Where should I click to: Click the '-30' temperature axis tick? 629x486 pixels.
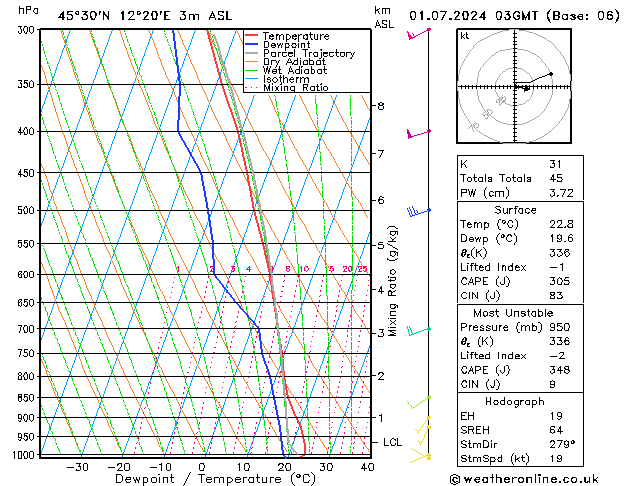[77, 467]
